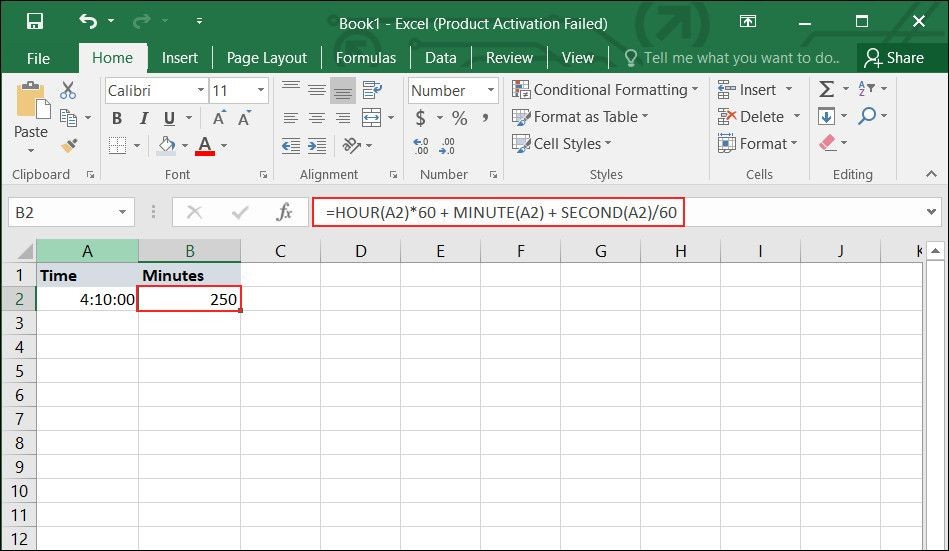Viewport: 949px width, 551px height.
Task: Open Paste options dropdown arrow
Action: (x=31, y=150)
